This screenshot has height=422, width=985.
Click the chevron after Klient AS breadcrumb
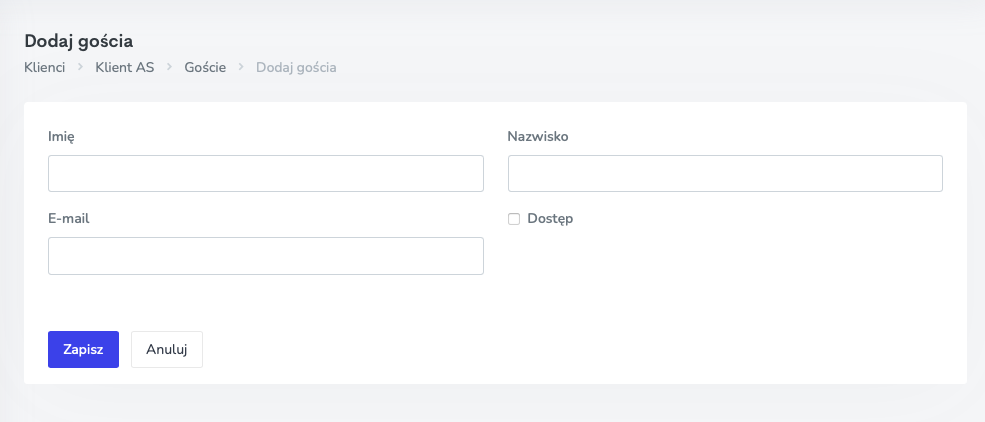tap(170, 68)
